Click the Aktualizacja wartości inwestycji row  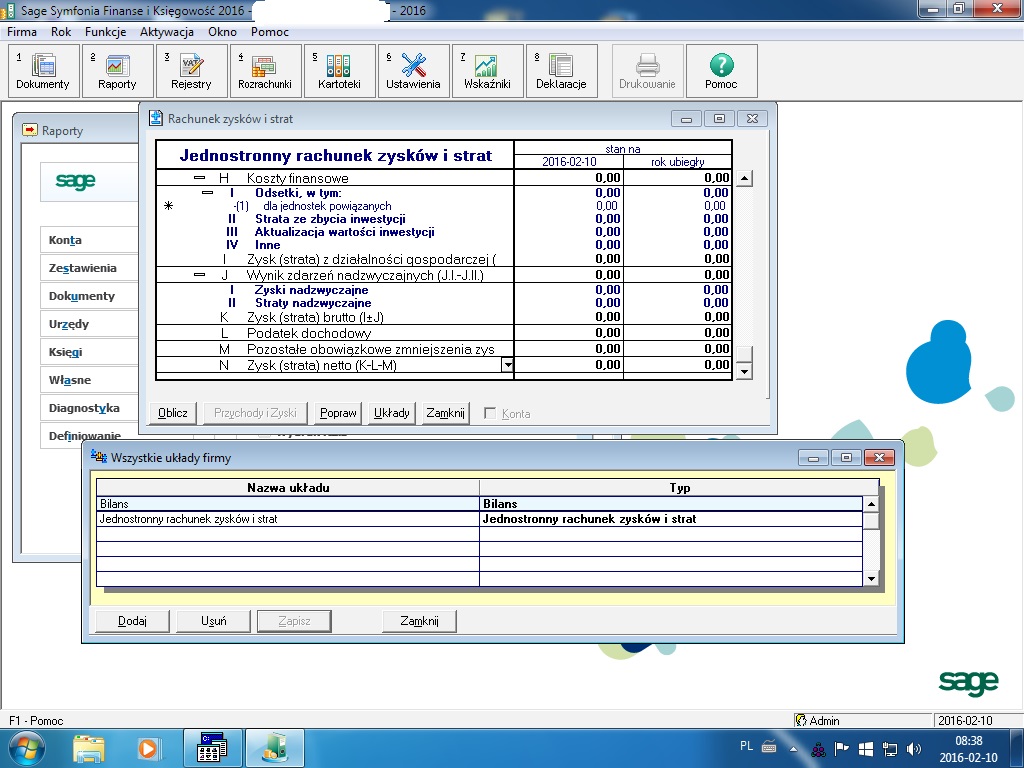(x=345, y=232)
